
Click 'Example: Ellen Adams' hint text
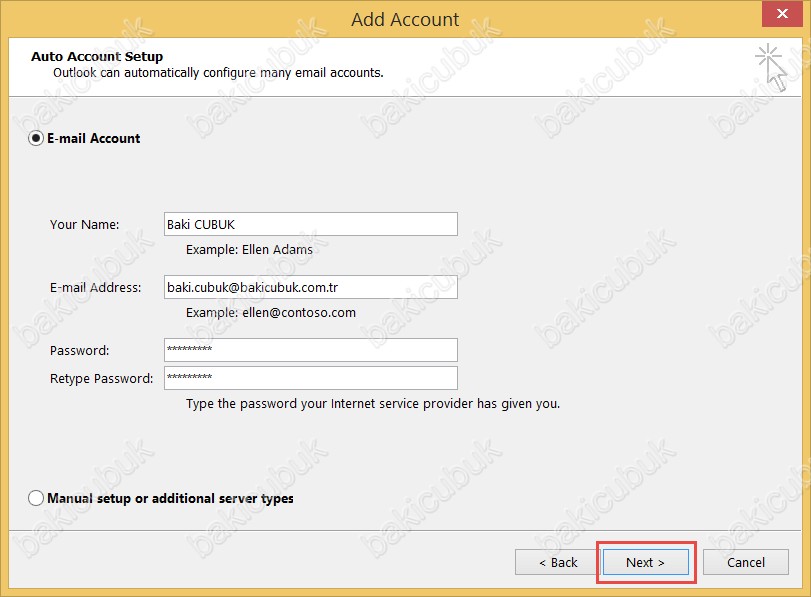click(x=249, y=249)
